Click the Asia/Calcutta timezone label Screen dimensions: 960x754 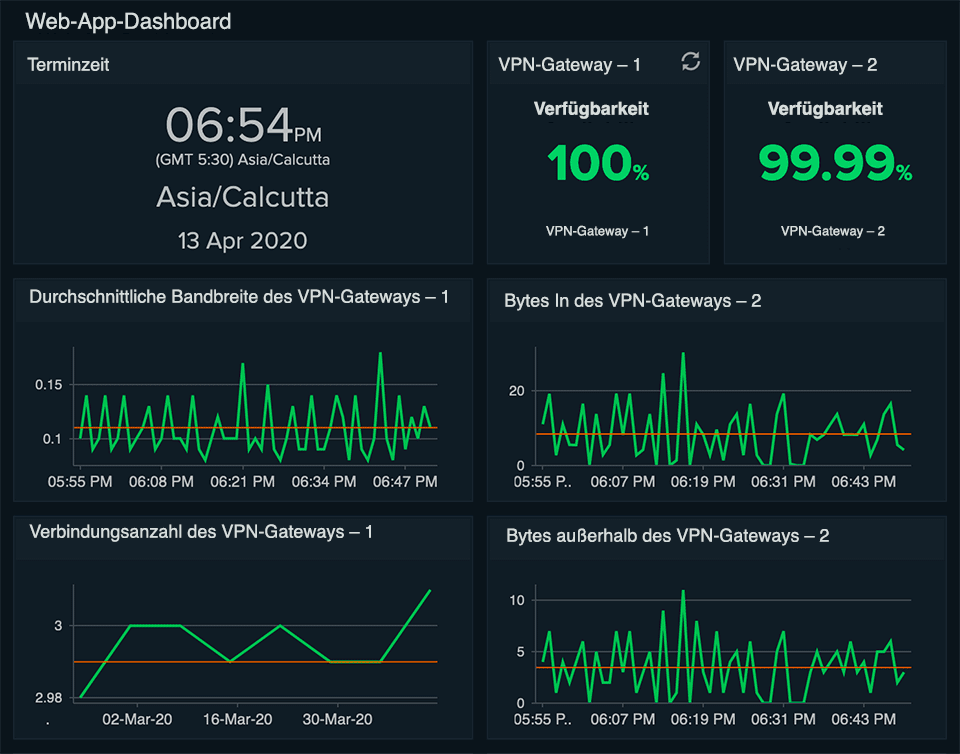click(242, 196)
